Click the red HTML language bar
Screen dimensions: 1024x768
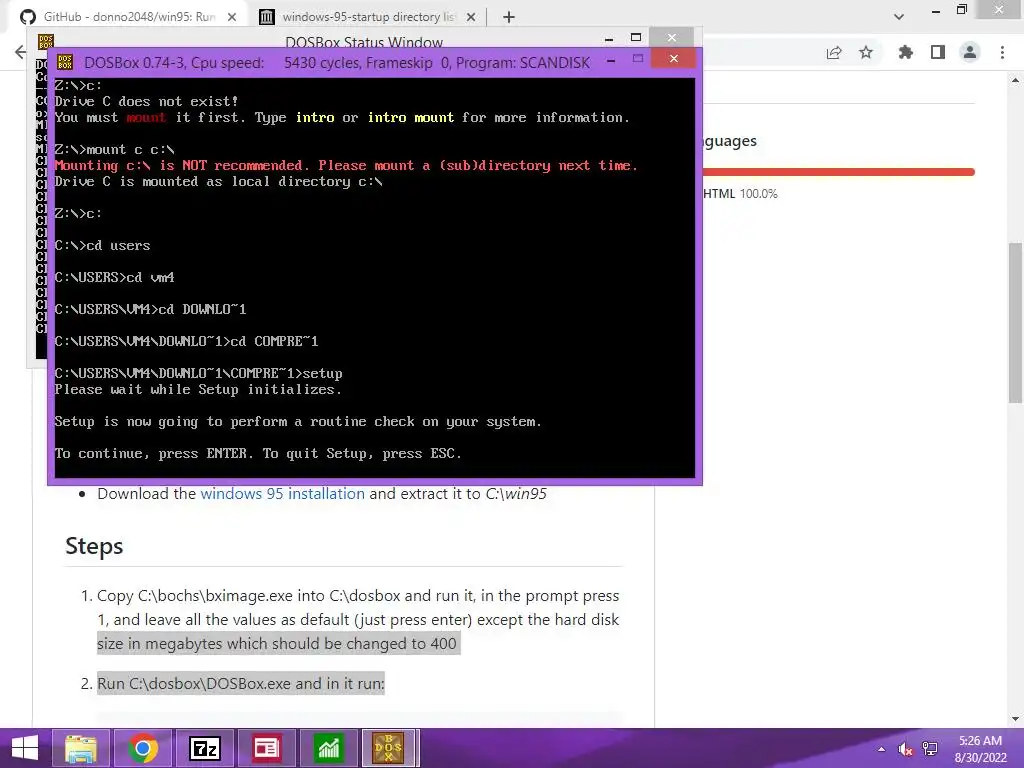click(x=839, y=172)
